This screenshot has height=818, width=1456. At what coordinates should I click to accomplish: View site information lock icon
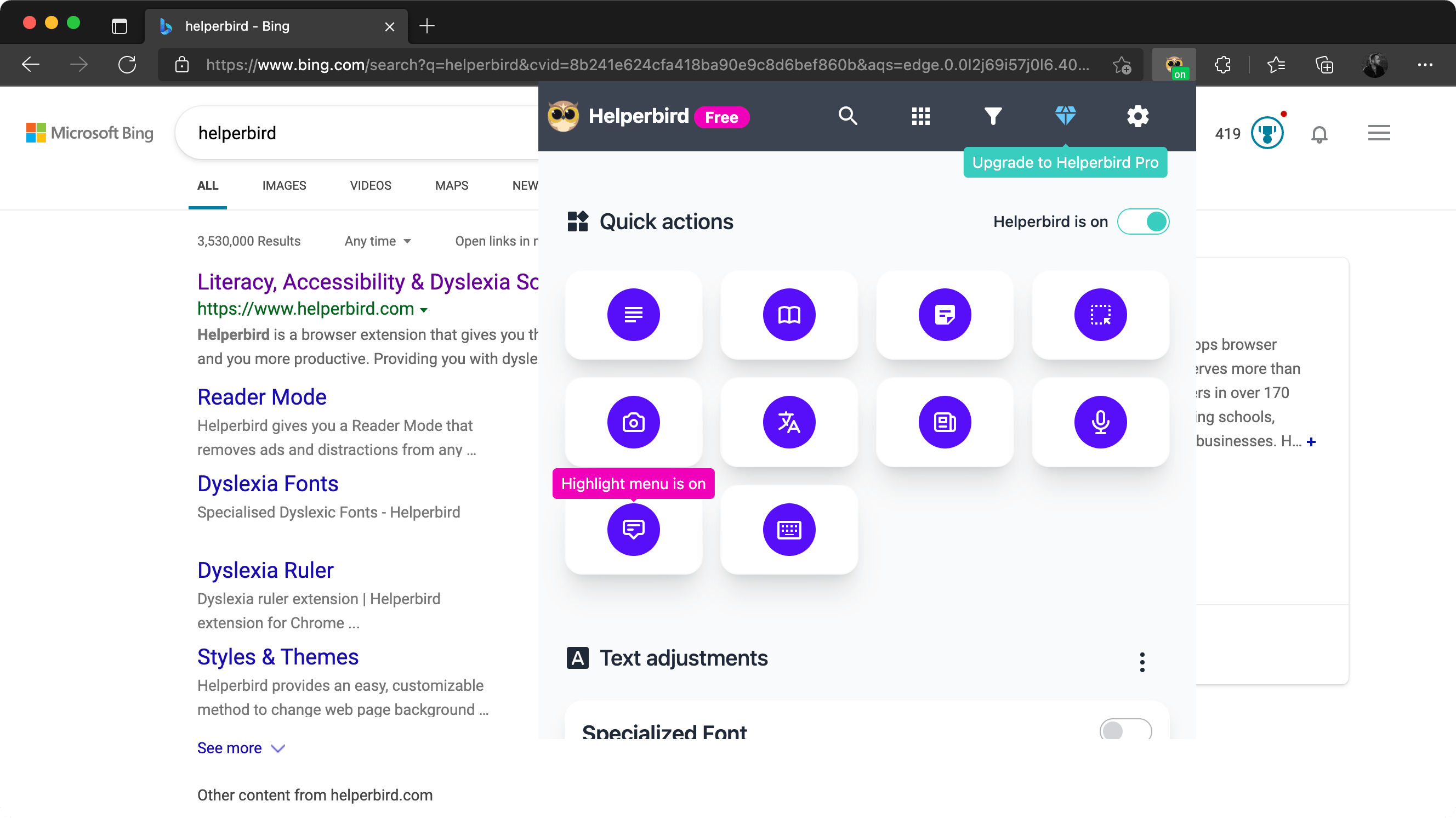click(x=181, y=65)
